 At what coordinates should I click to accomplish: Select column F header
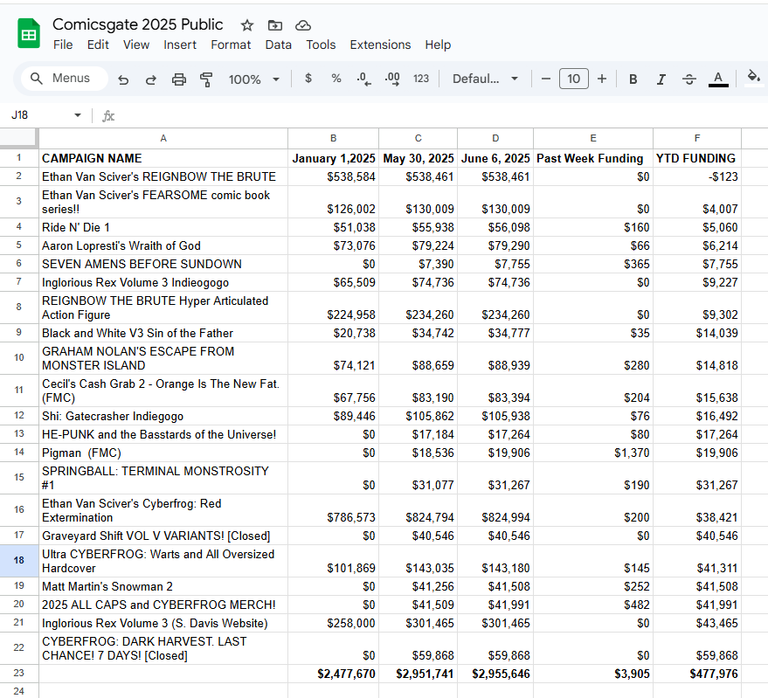pyautogui.click(x=697, y=138)
